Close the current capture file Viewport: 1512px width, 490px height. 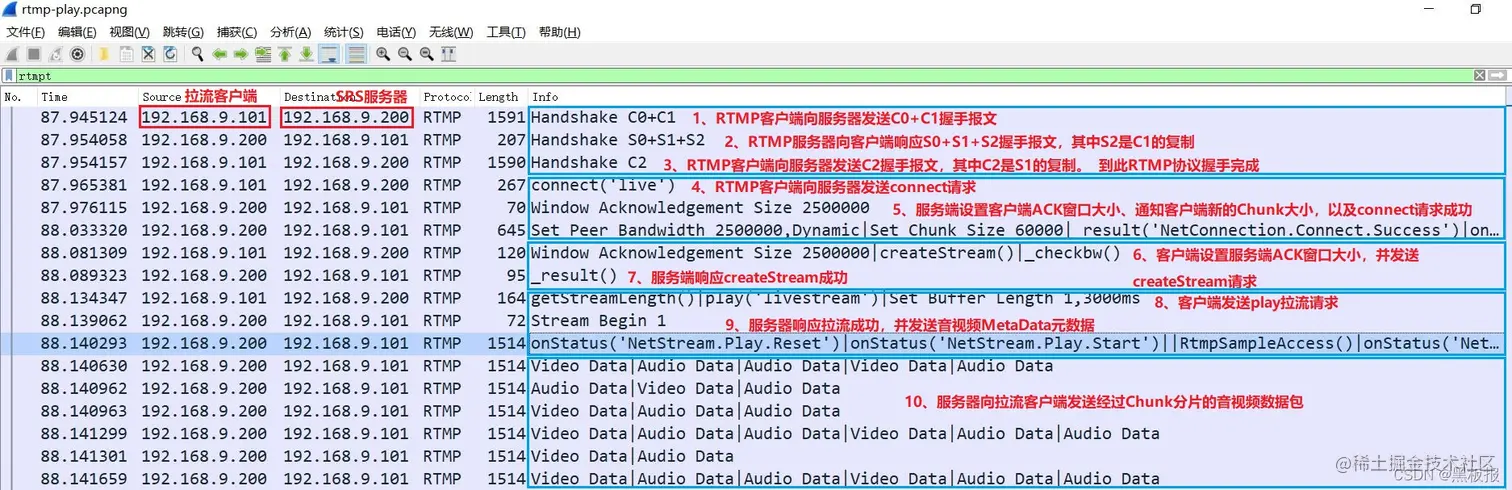148,54
